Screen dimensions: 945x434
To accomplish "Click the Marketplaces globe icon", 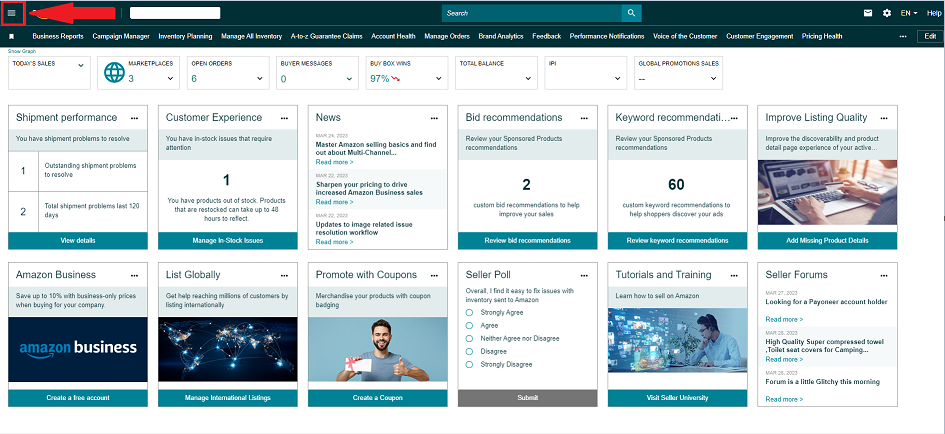I will click(x=115, y=72).
